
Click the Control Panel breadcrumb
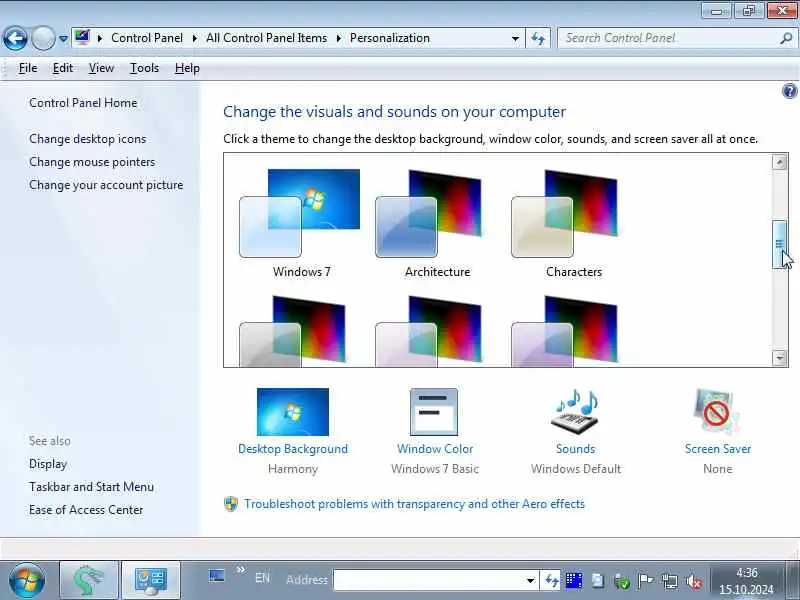147,38
